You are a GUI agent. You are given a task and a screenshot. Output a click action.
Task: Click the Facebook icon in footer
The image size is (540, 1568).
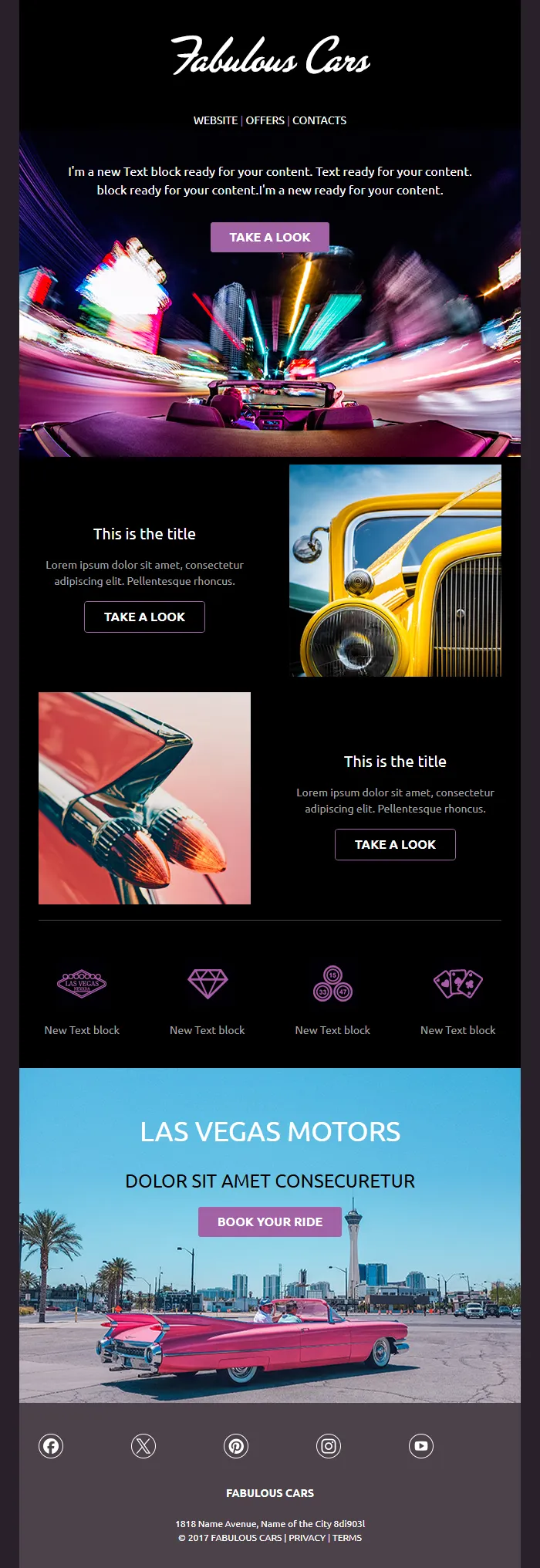(51, 1446)
